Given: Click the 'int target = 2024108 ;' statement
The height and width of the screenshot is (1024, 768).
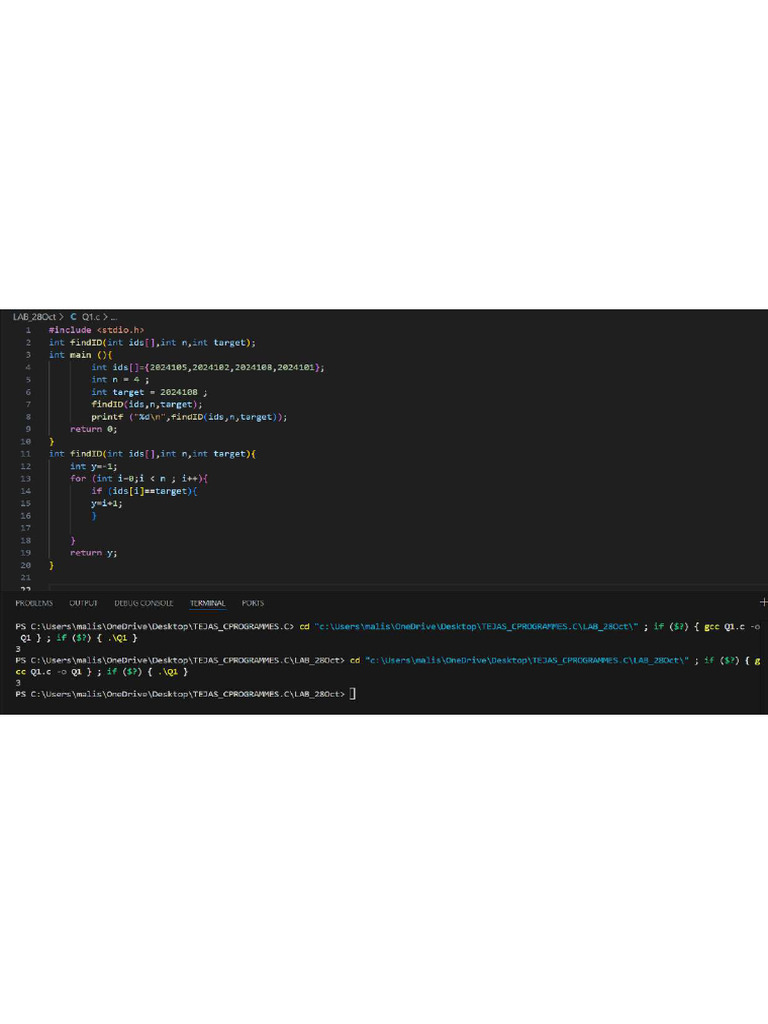Looking at the screenshot, I should (150, 392).
